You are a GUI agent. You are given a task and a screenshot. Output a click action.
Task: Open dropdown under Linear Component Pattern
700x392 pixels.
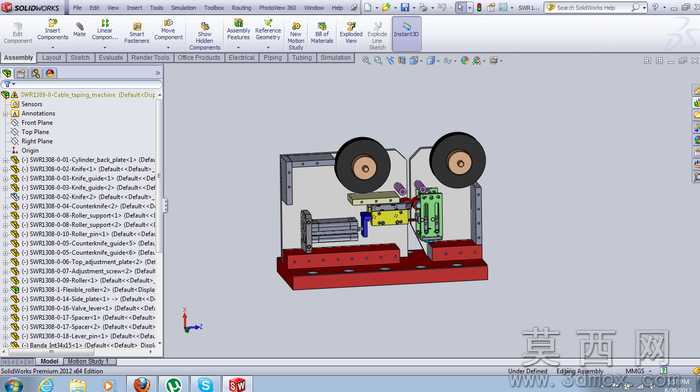(x=104, y=47)
